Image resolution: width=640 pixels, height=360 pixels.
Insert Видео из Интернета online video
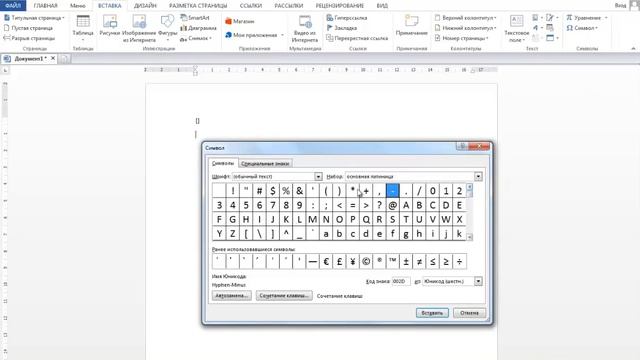pos(304,28)
